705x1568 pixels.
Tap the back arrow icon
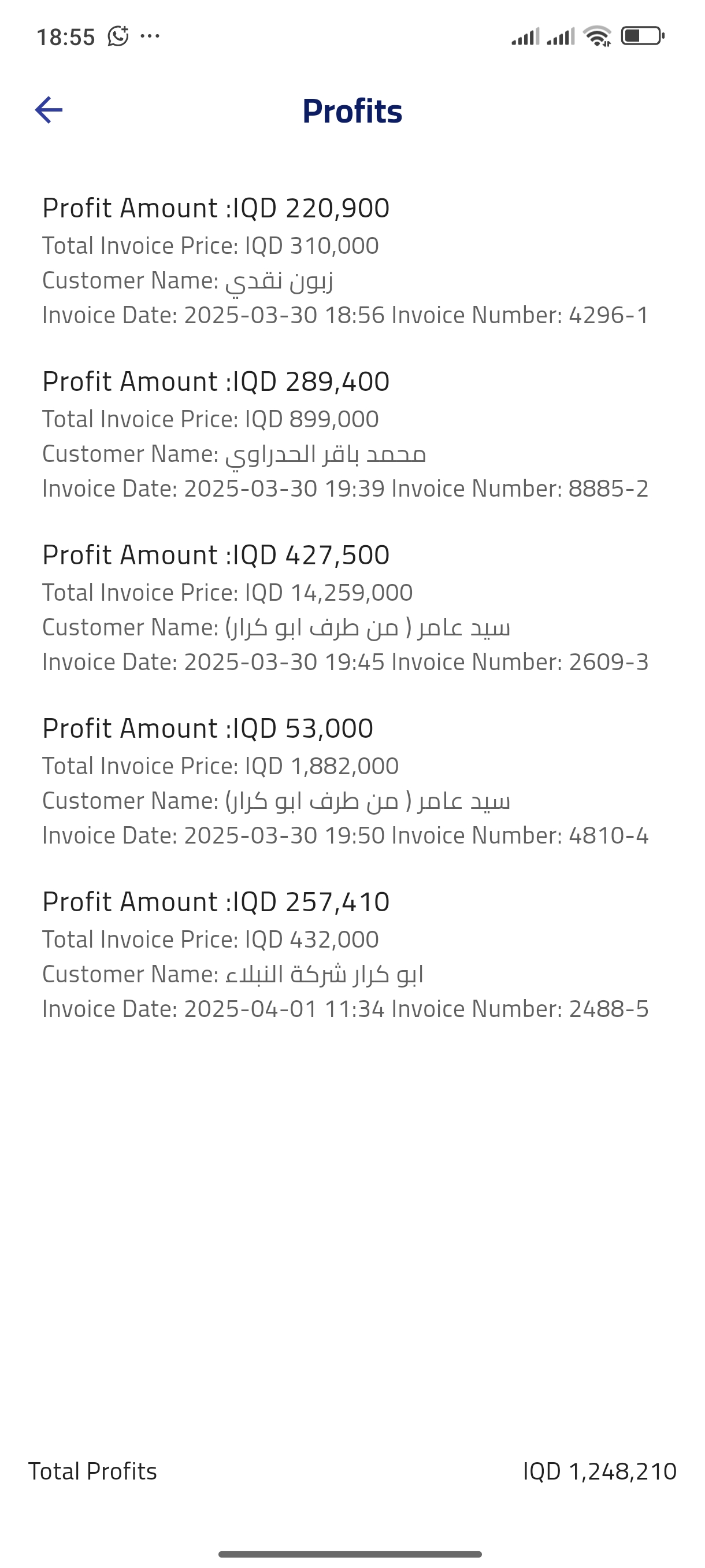pos(49,110)
